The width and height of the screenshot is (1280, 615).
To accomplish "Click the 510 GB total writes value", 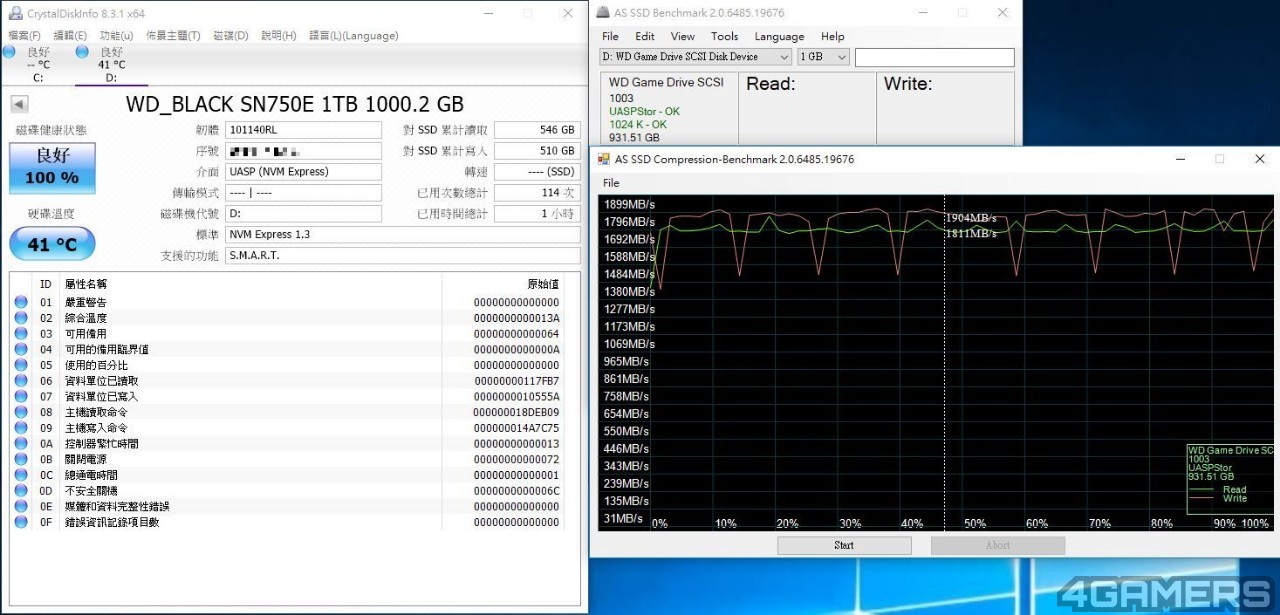I will point(537,151).
